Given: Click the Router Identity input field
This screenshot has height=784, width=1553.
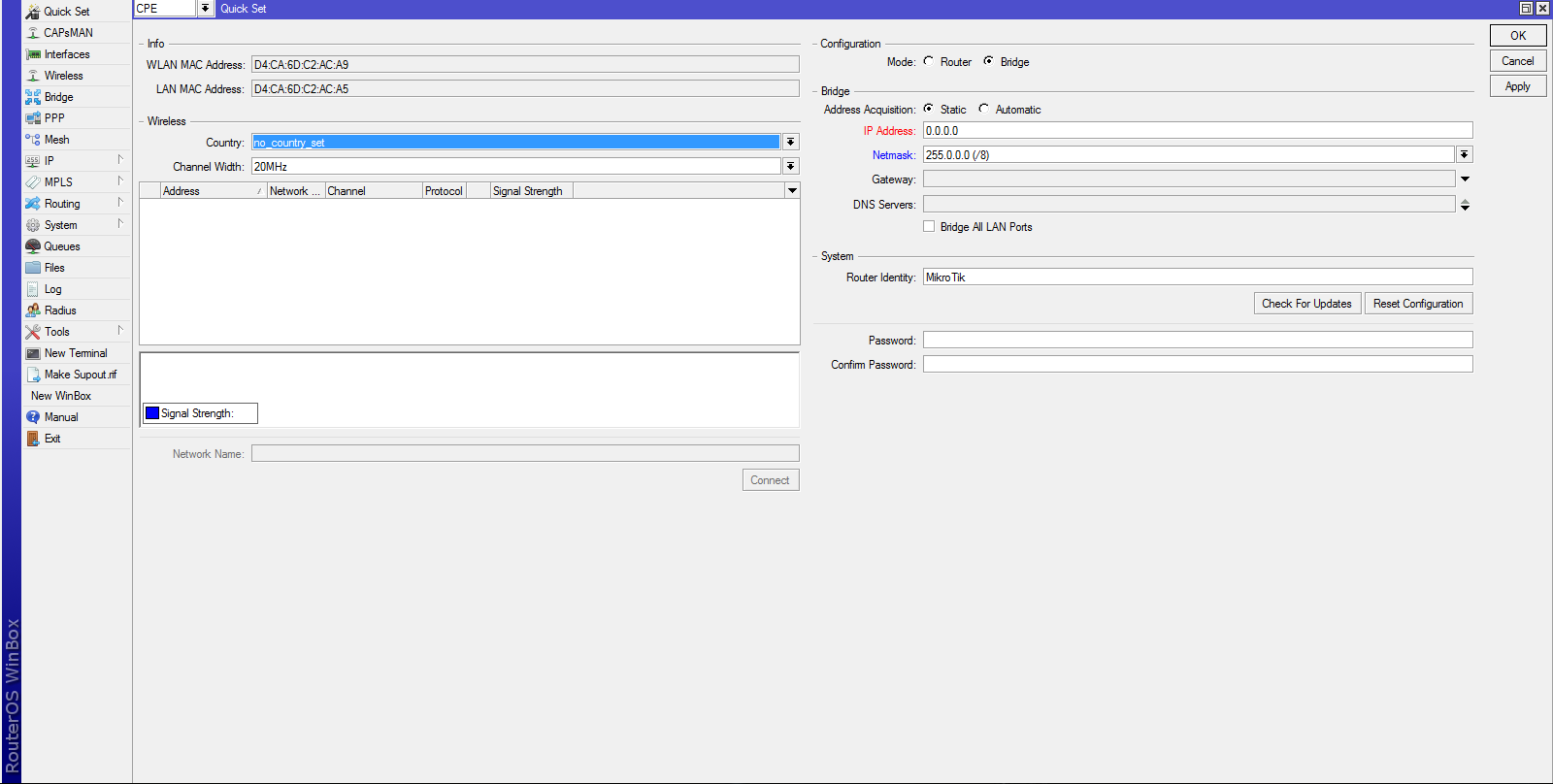Looking at the screenshot, I should (1197, 278).
